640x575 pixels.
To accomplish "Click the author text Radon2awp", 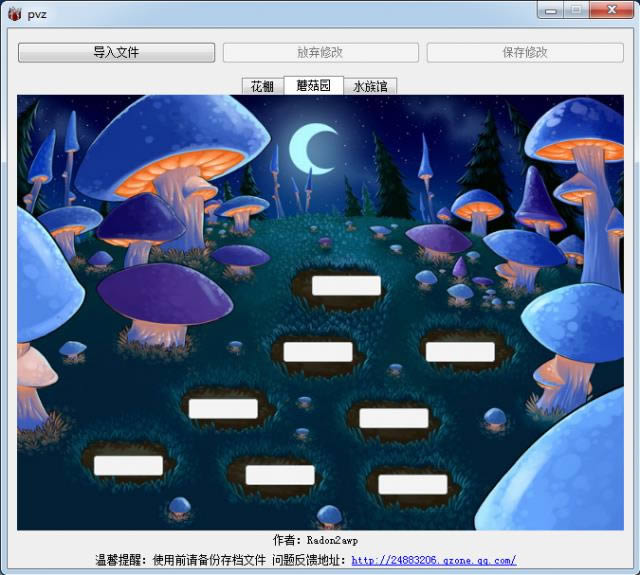I will (x=332, y=540).
